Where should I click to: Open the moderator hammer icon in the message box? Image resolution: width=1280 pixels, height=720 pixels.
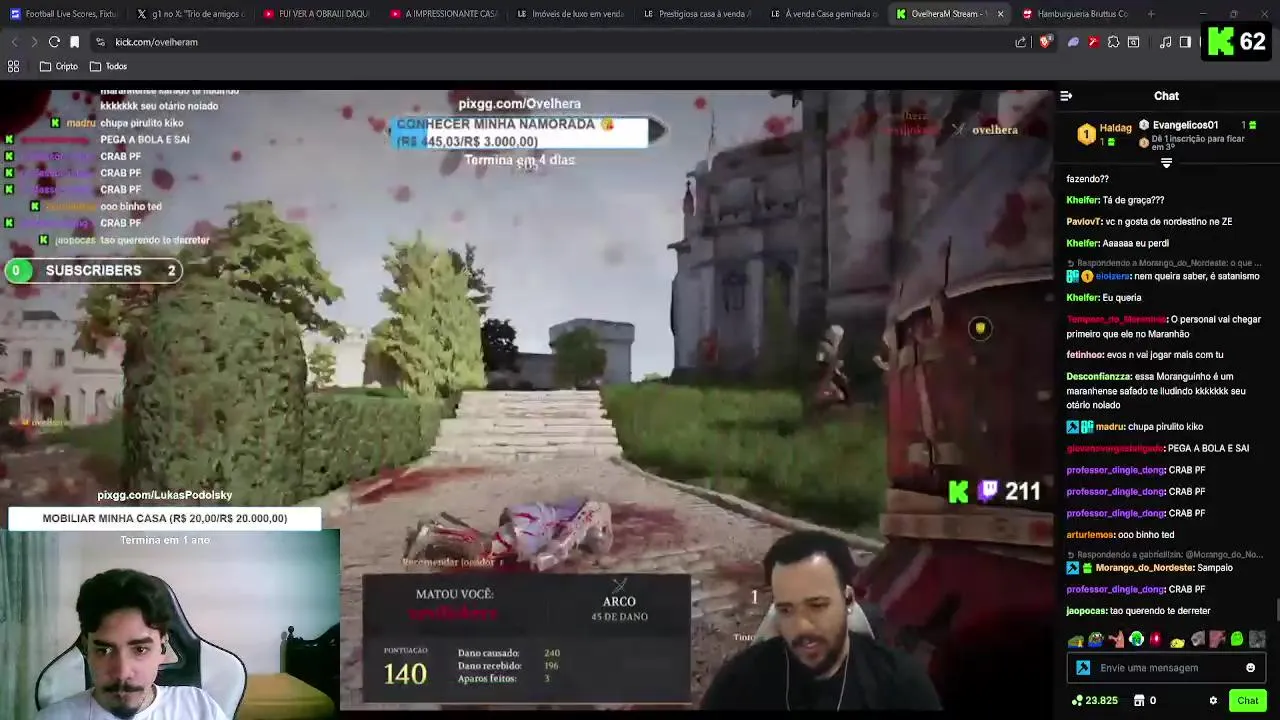[1083, 668]
